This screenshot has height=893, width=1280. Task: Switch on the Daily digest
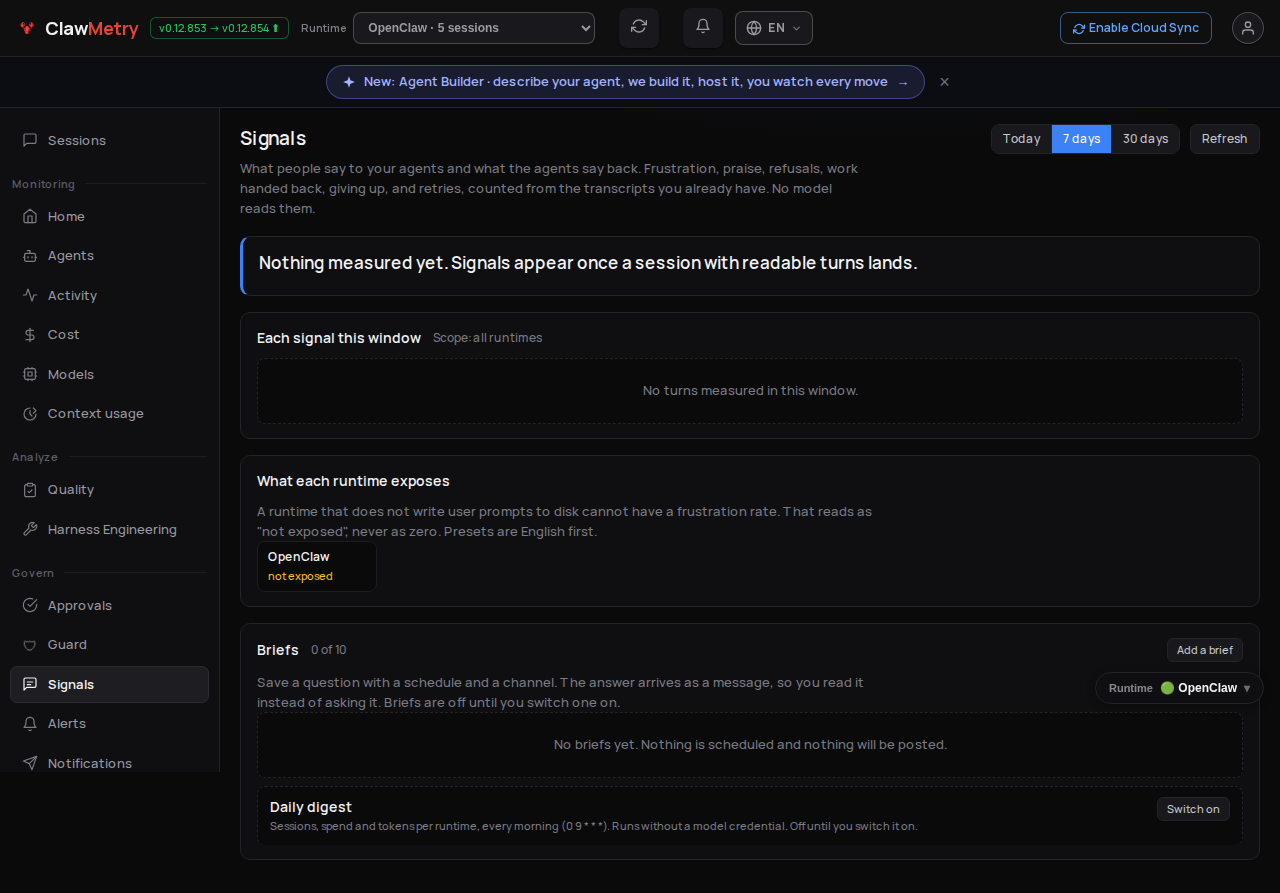pyautogui.click(x=1193, y=809)
